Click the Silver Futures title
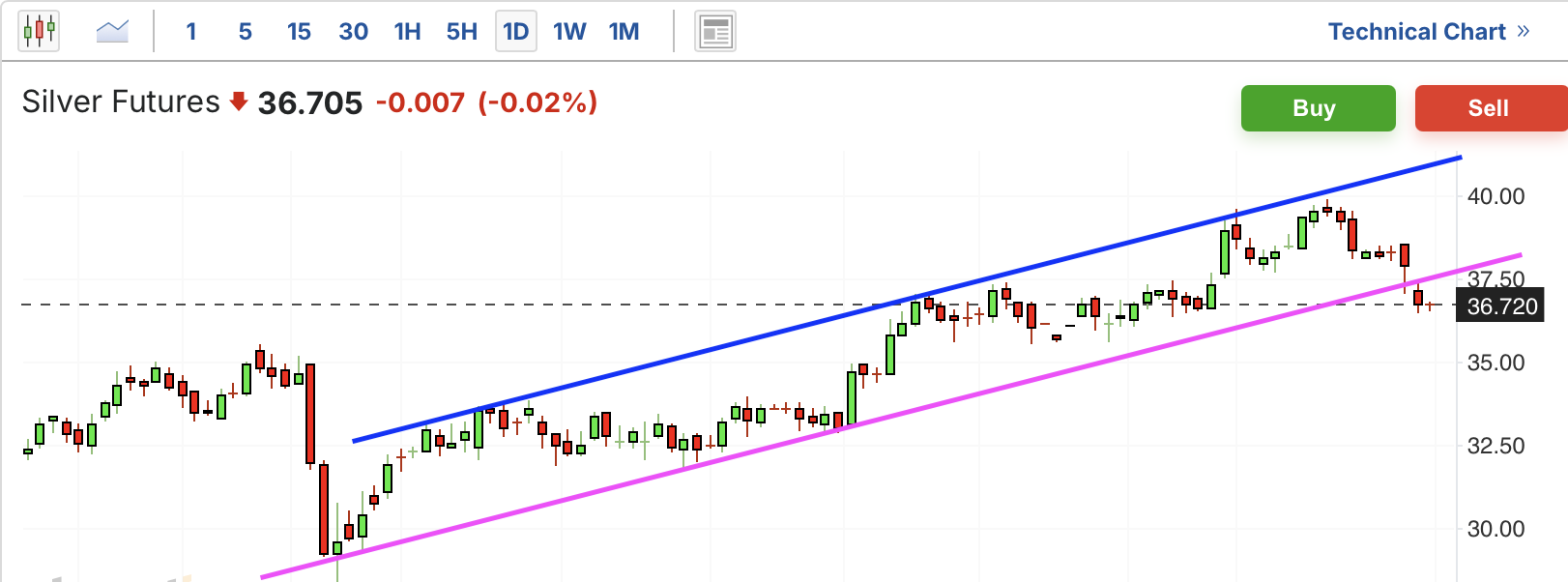The image size is (1568, 582). click(121, 102)
